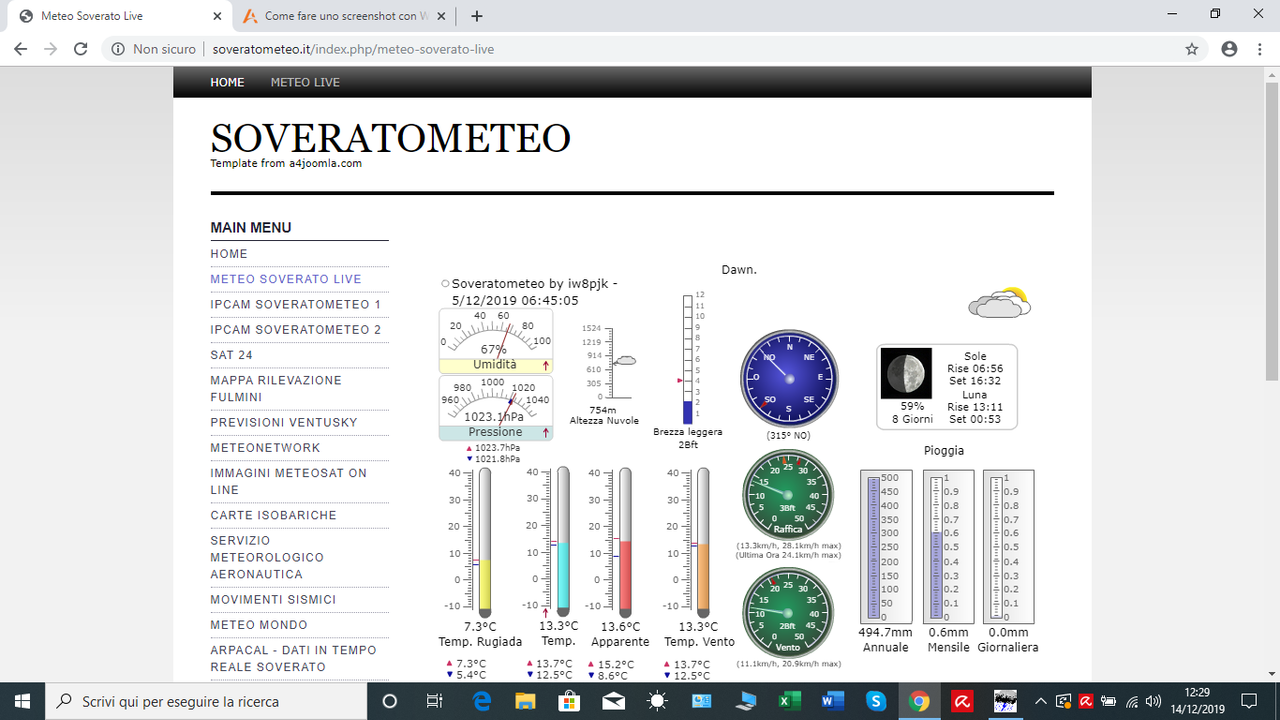
Task: Click the up arrow on the Umidità panel
Action: (x=547, y=367)
